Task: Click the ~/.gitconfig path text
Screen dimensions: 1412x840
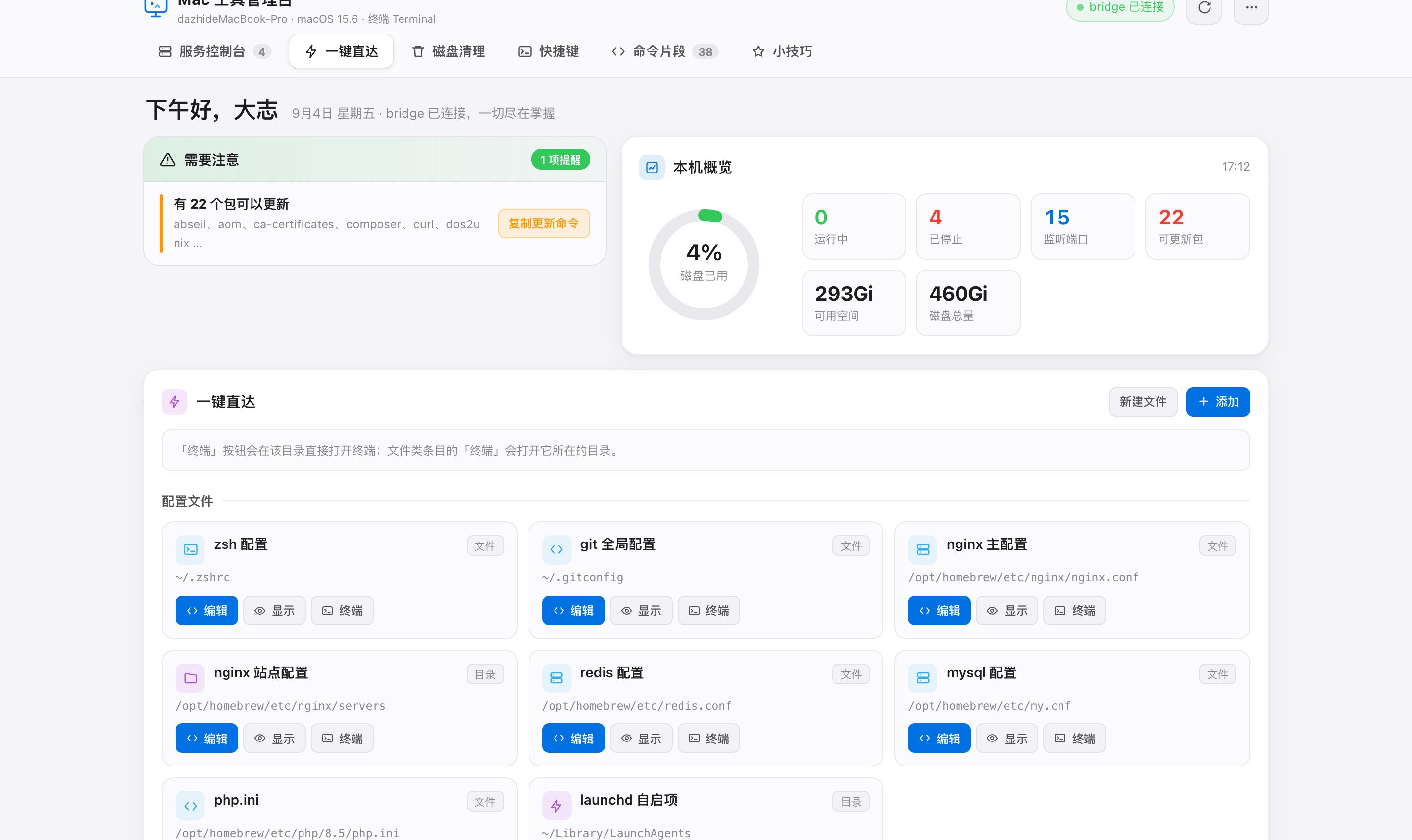Action: [x=582, y=577]
